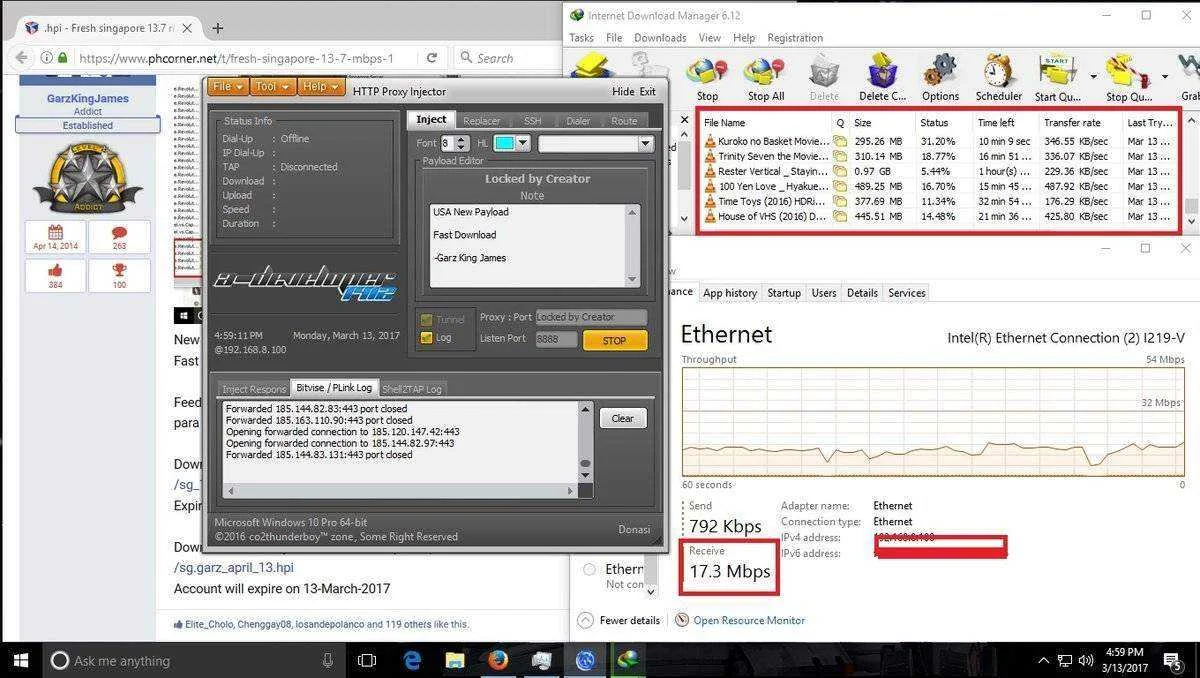Switch to App history tab in Task Manager

(x=729, y=293)
